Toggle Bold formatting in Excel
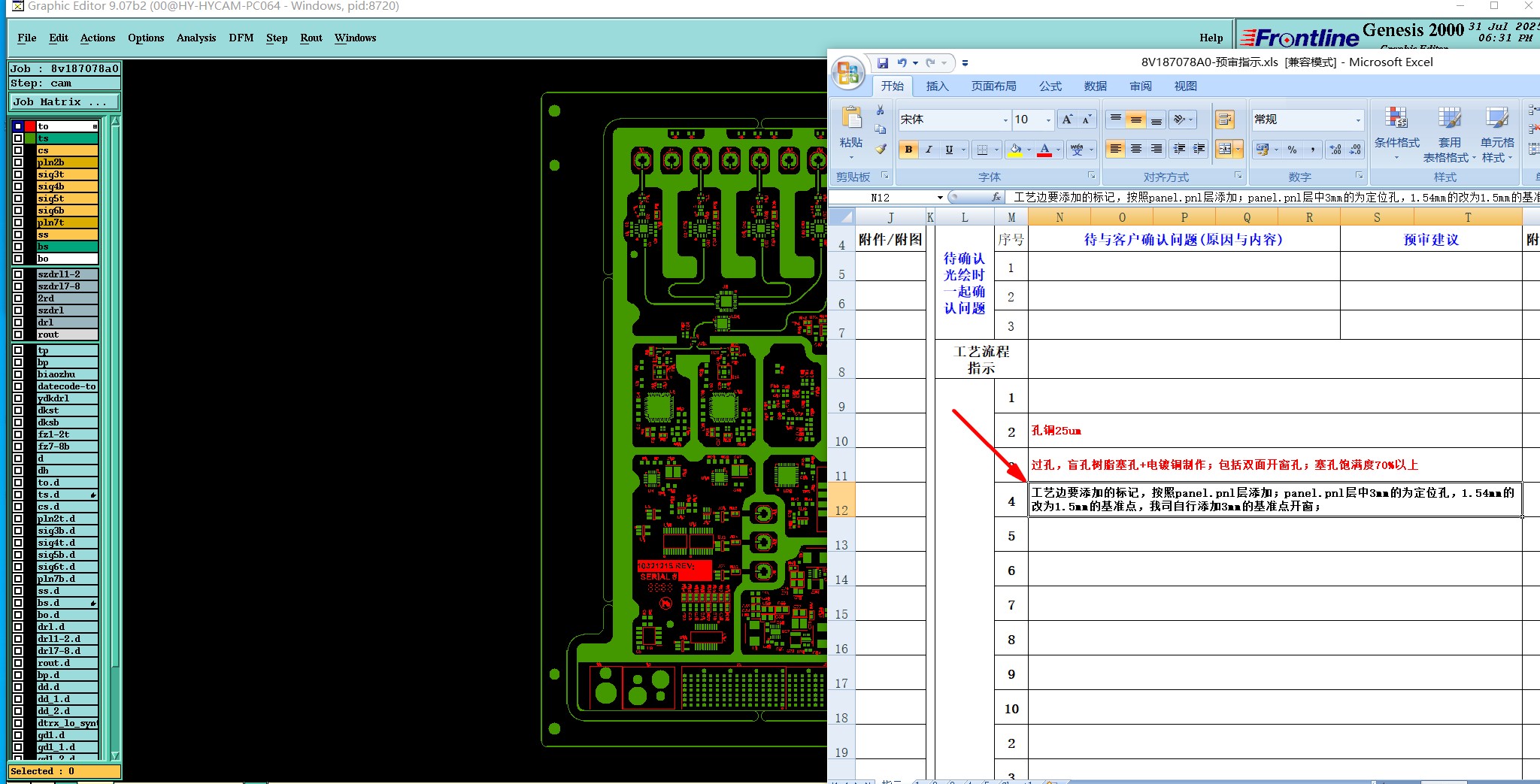The width and height of the screenshot is (1540, 784). 908,150
